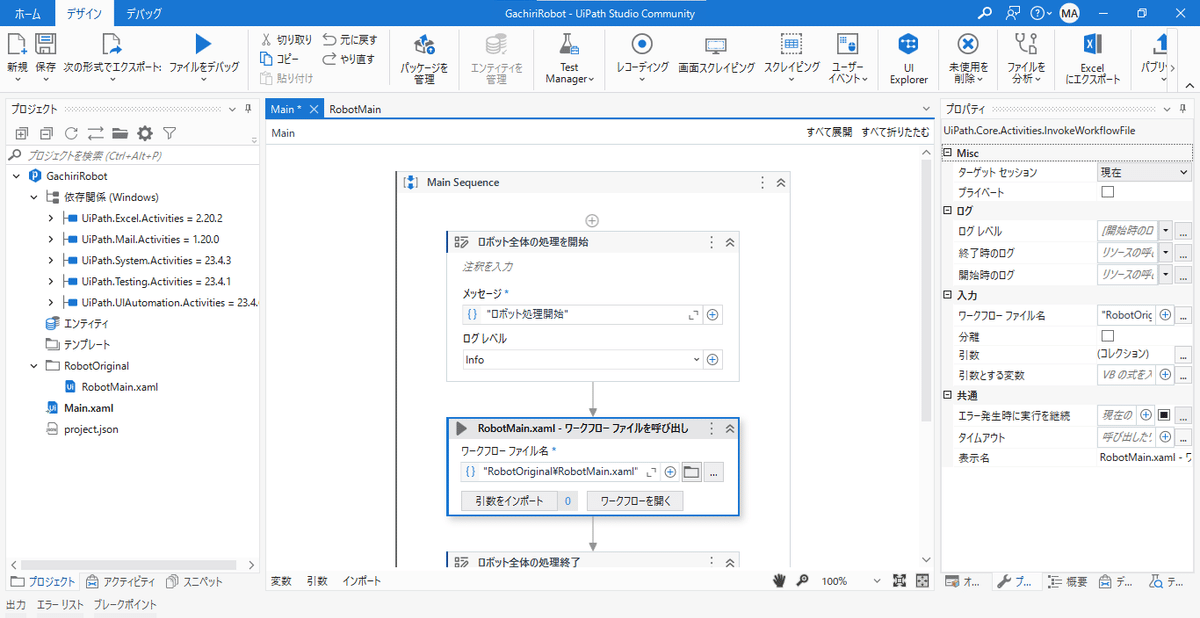This screenshot has width=1200, height=618.
Task: Click the 画面スクレイピング (Screen Scraping) icon
Action: pos(716,45)
